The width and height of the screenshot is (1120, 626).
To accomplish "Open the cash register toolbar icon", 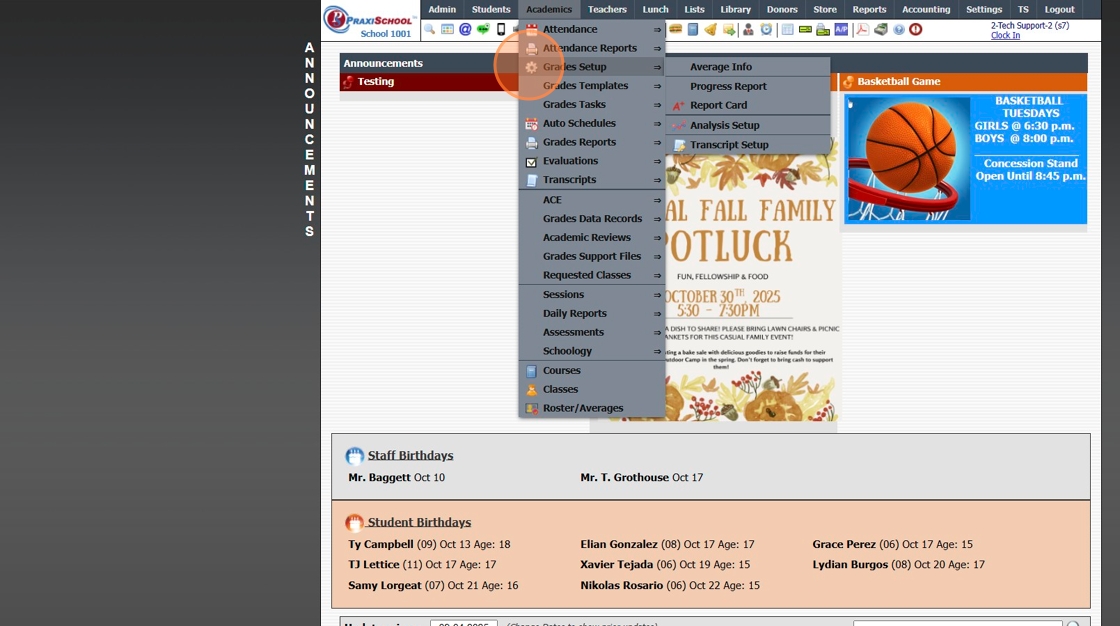I will (x=881, y=29).
